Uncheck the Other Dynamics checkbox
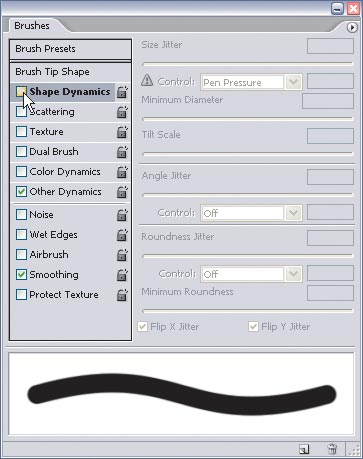The image size is (363, 459). pos(21,191)
